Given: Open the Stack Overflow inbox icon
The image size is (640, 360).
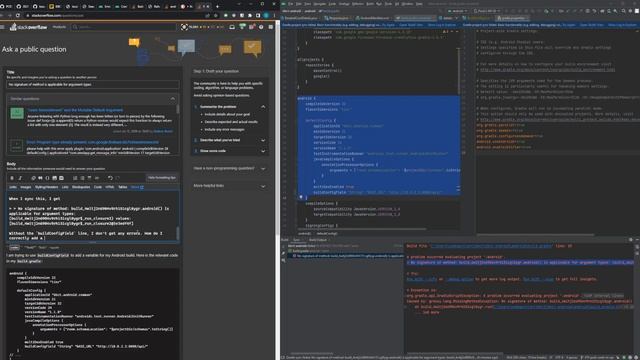Looking at the screenshot, I should click(x=232, y=27).
